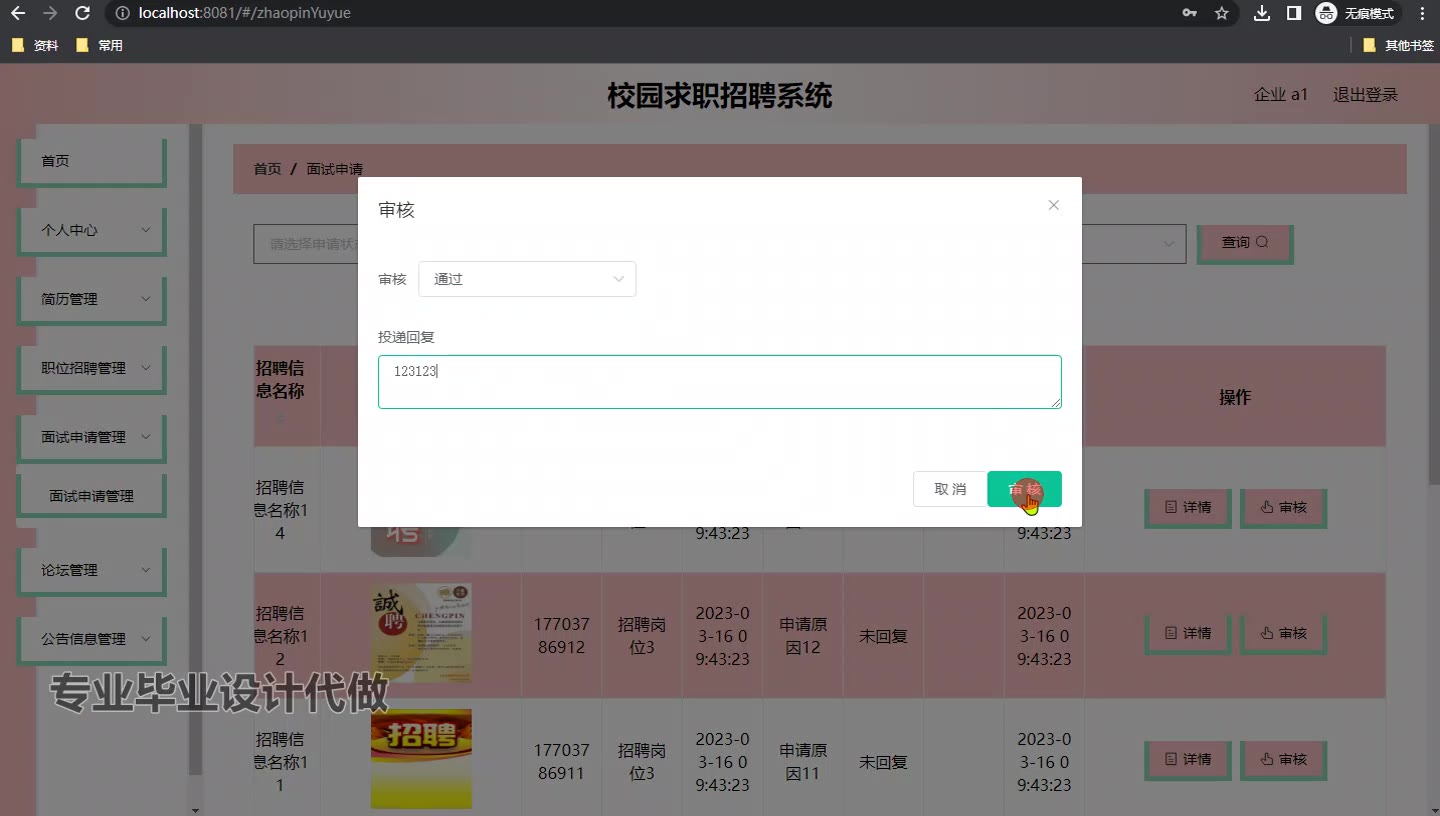Cancel the review with 取消
1440x816 pixels.
click(950, 489)
